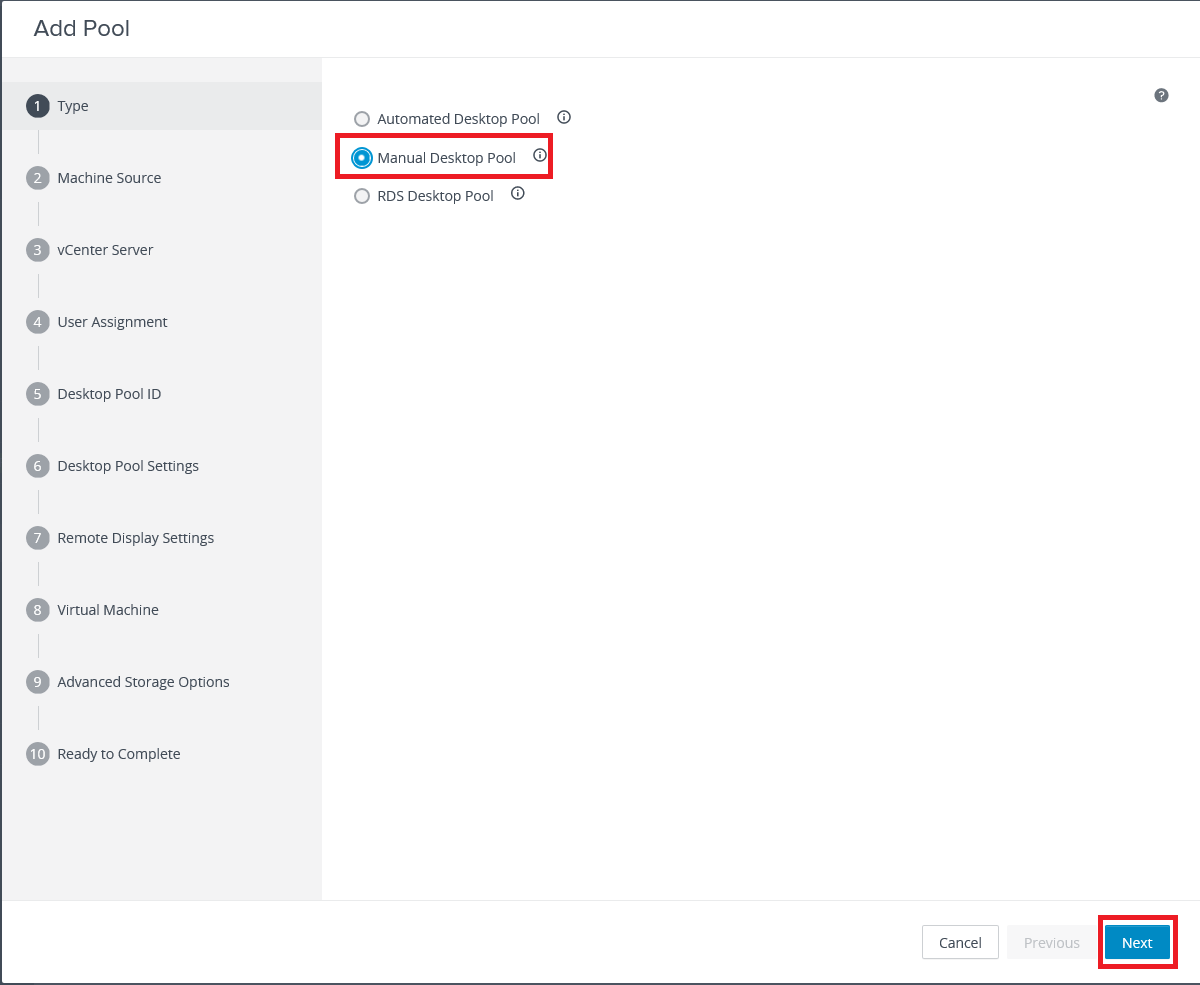Image resolution: width=1200 pixels, height=985 pixels.
Task: Select the Automated Desktop Pool radio button
Action: pyautogui.click(x=362, y=119)
